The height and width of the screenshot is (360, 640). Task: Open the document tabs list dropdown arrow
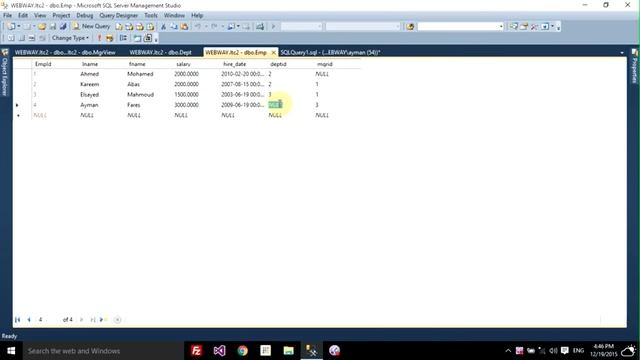(622, 53)
